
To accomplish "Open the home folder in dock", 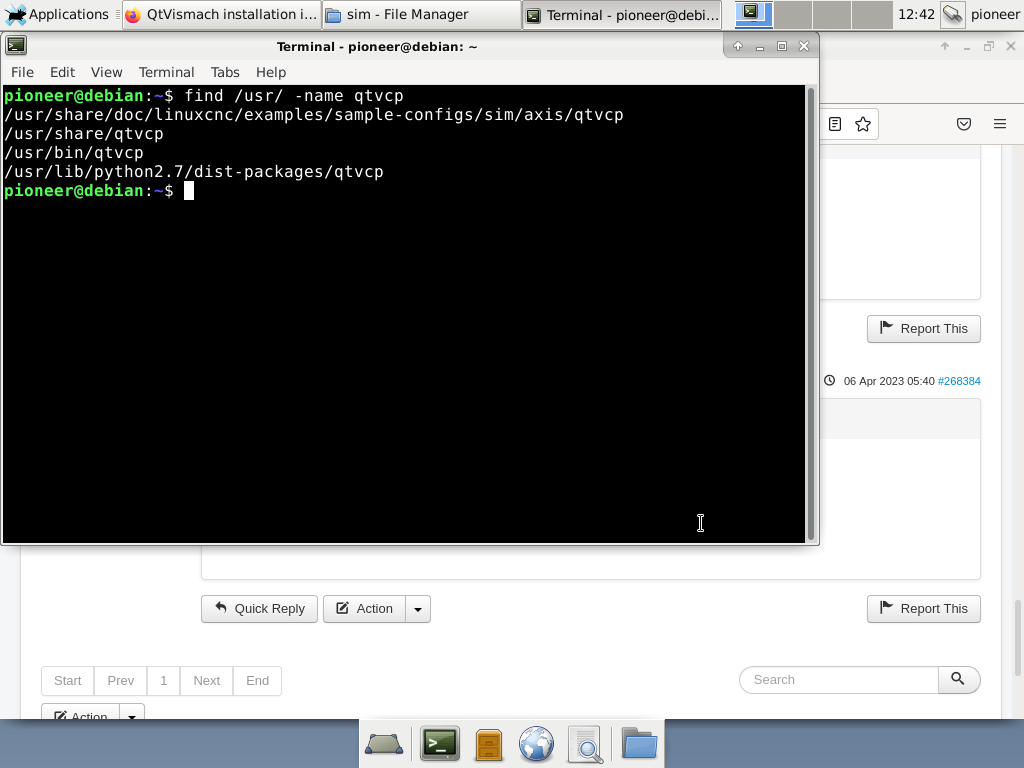I will [639, 744].
